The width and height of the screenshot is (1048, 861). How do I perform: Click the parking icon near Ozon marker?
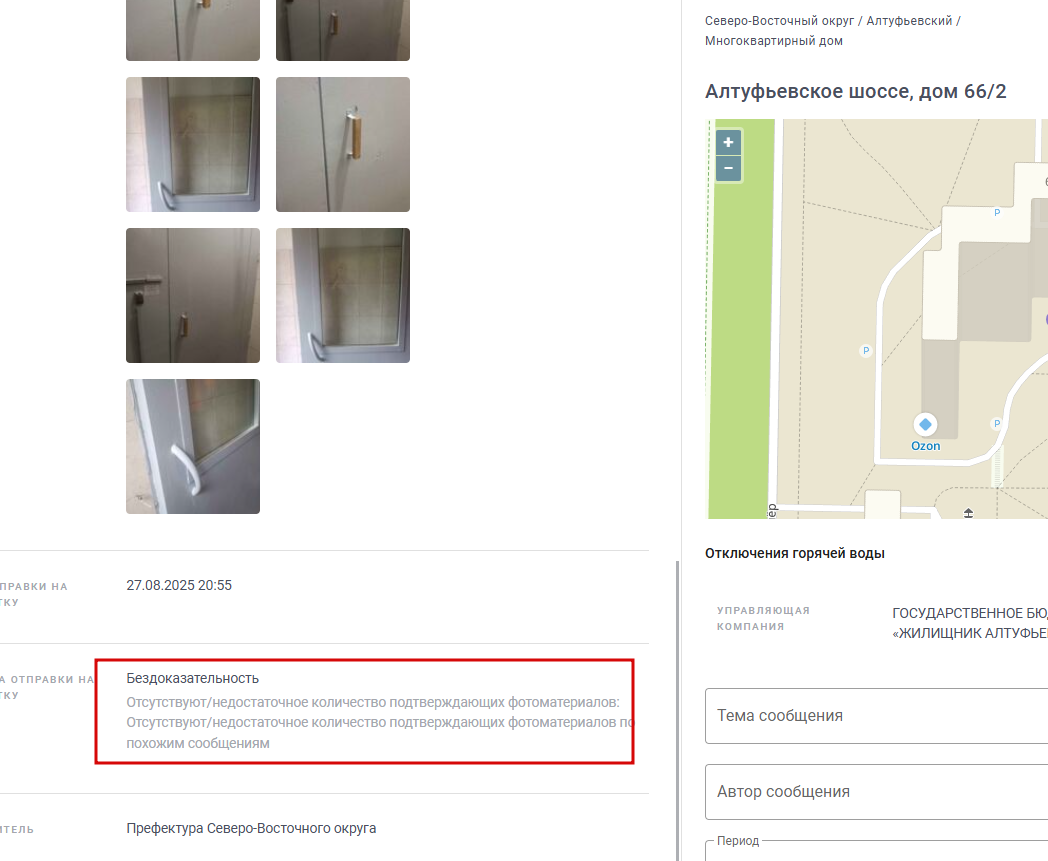tap(997, 423)
